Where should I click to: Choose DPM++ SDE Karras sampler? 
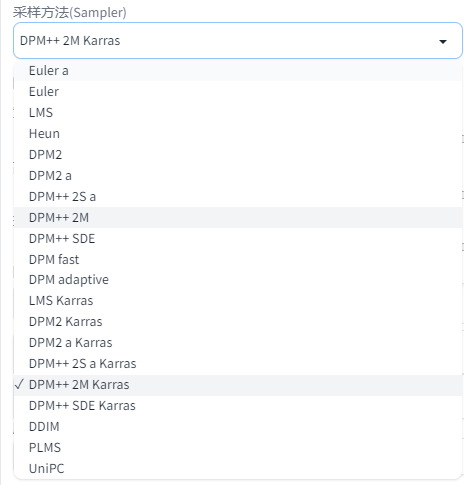coord(238,406)
